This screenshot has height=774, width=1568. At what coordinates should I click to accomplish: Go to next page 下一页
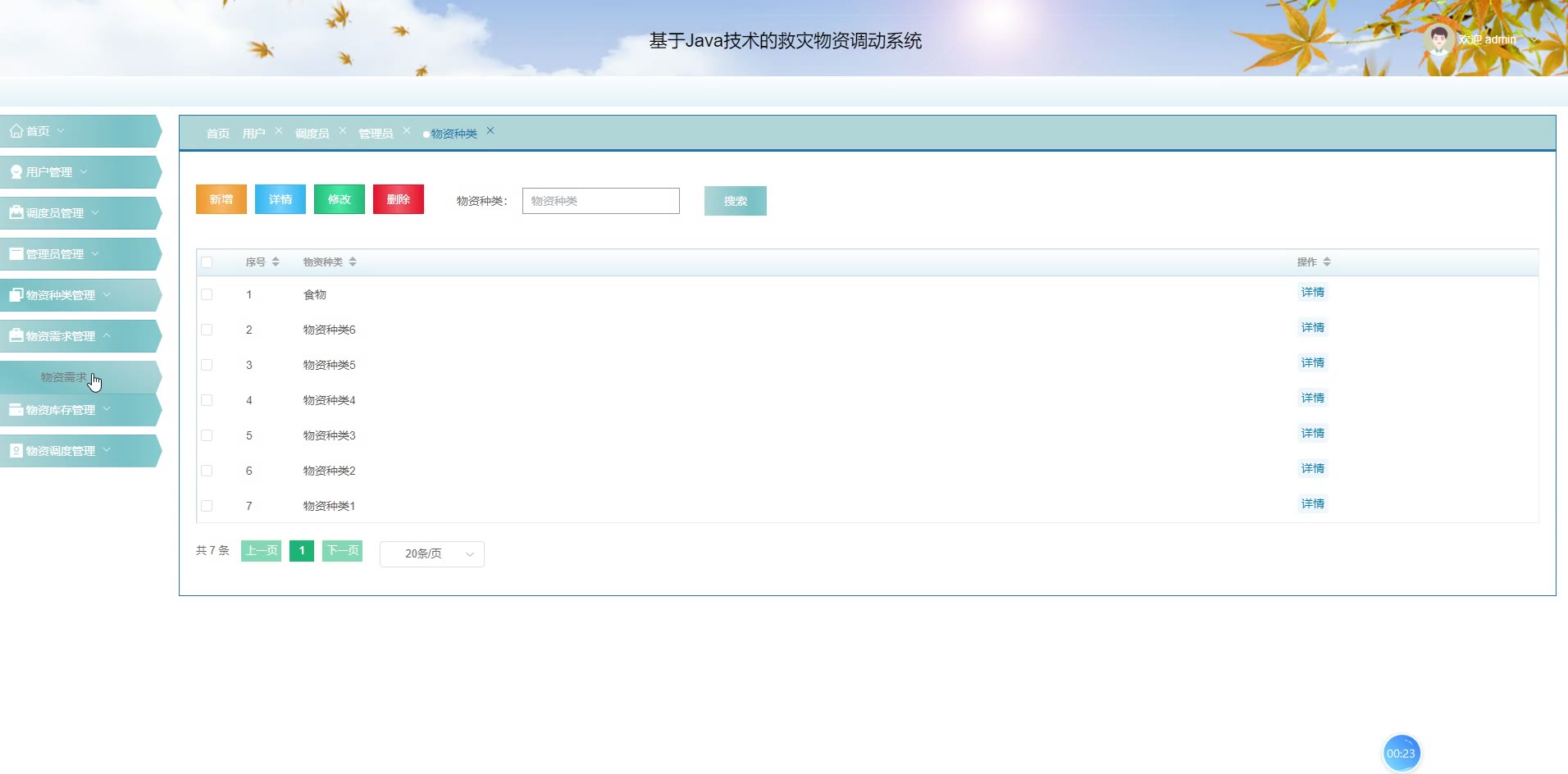pos(343,551)
